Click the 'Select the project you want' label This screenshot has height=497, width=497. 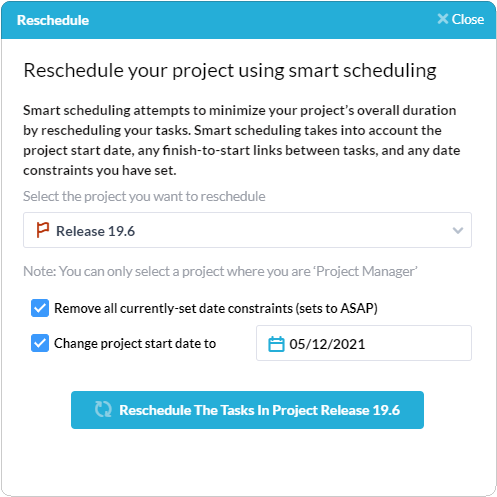144,196
